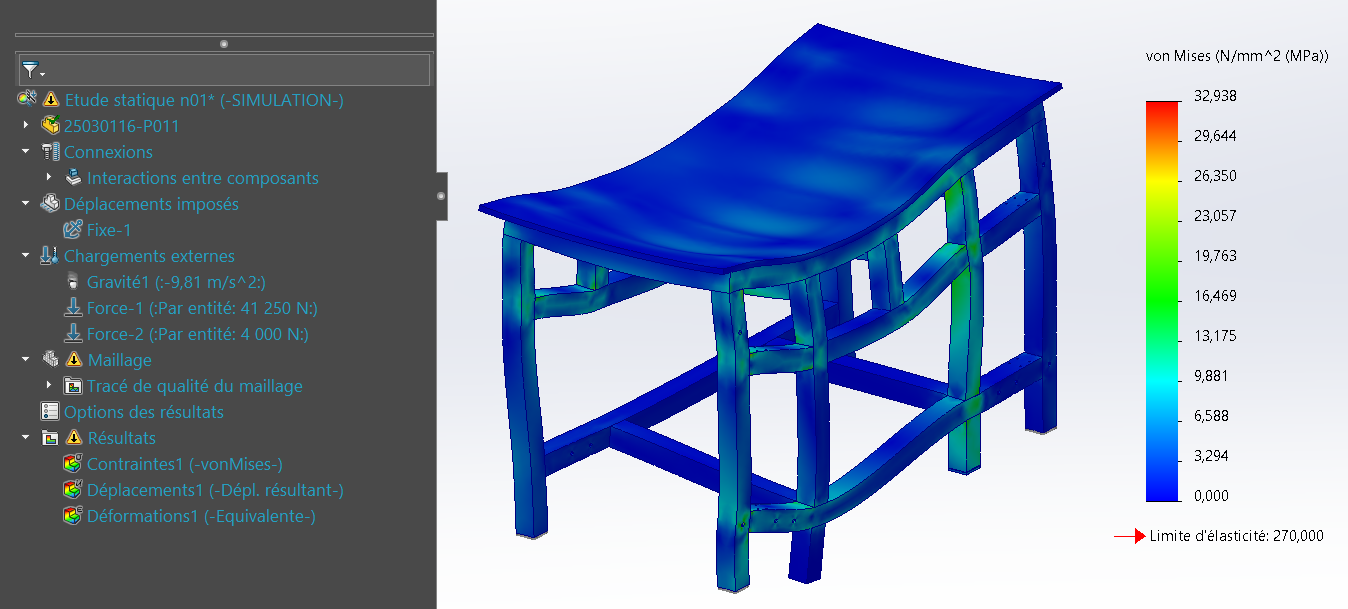Click the Force-2 arrow icon

click(x=73, y=334)
